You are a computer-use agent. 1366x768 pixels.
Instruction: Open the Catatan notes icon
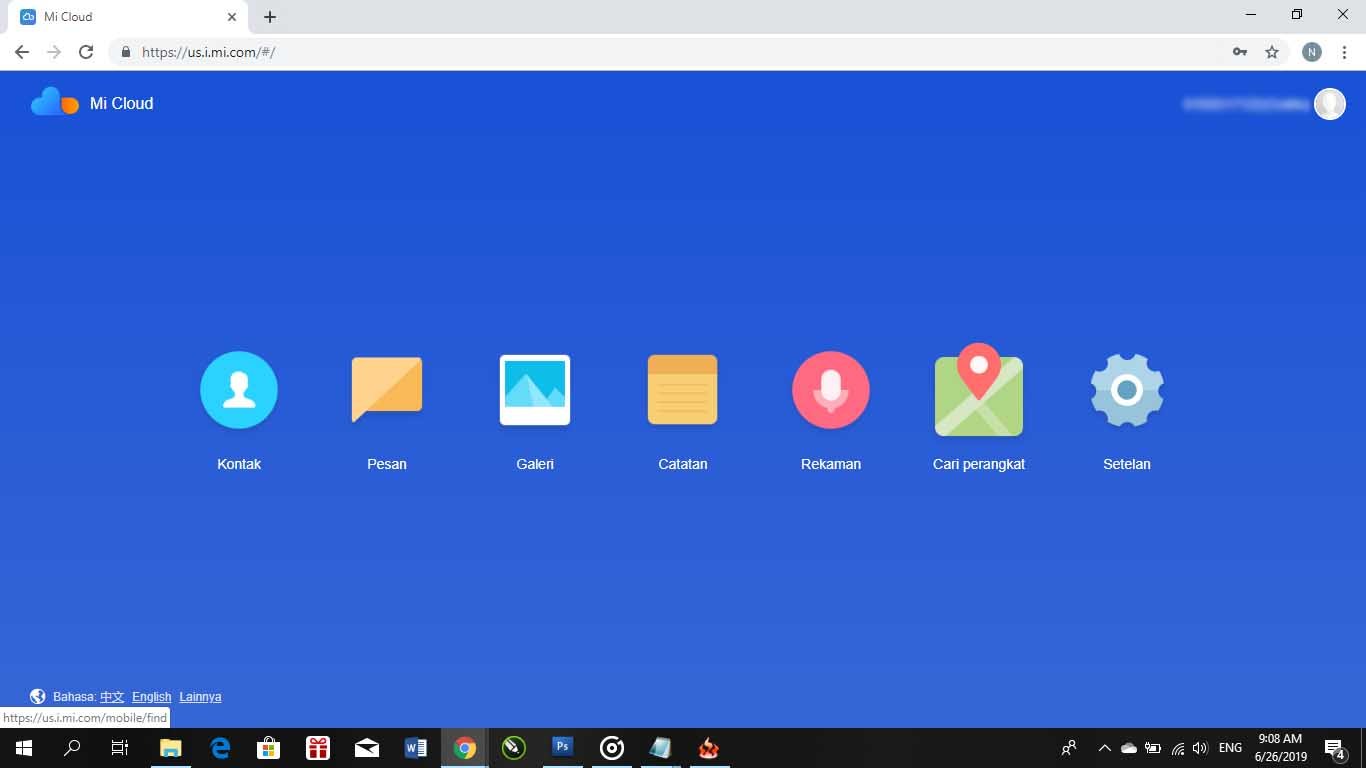(683, 390)
